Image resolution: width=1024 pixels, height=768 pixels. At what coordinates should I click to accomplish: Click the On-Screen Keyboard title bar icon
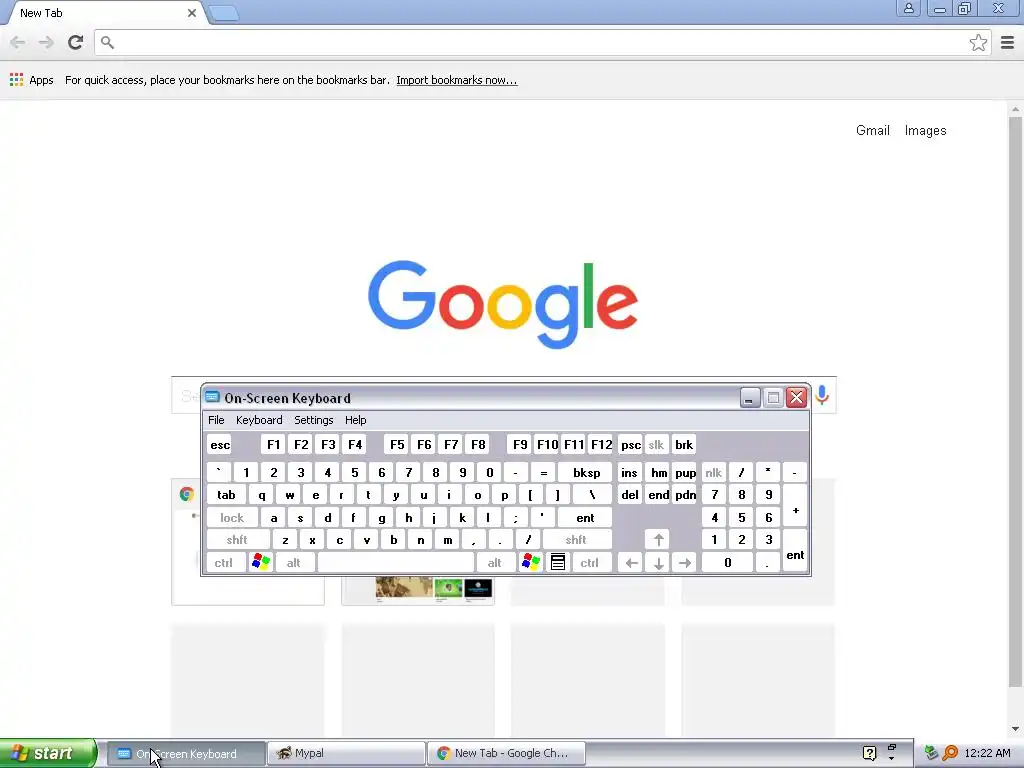[x=212, y=397]
